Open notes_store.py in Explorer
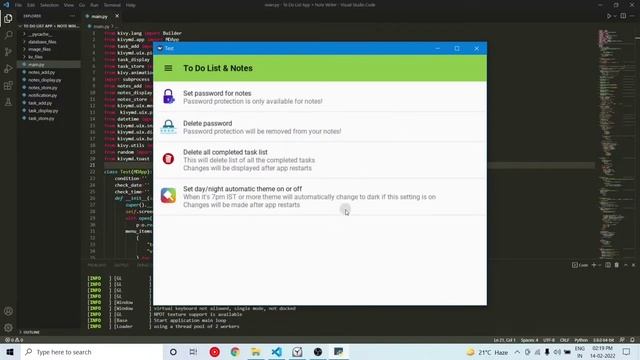The image size is (640, 360). point(43,87)
